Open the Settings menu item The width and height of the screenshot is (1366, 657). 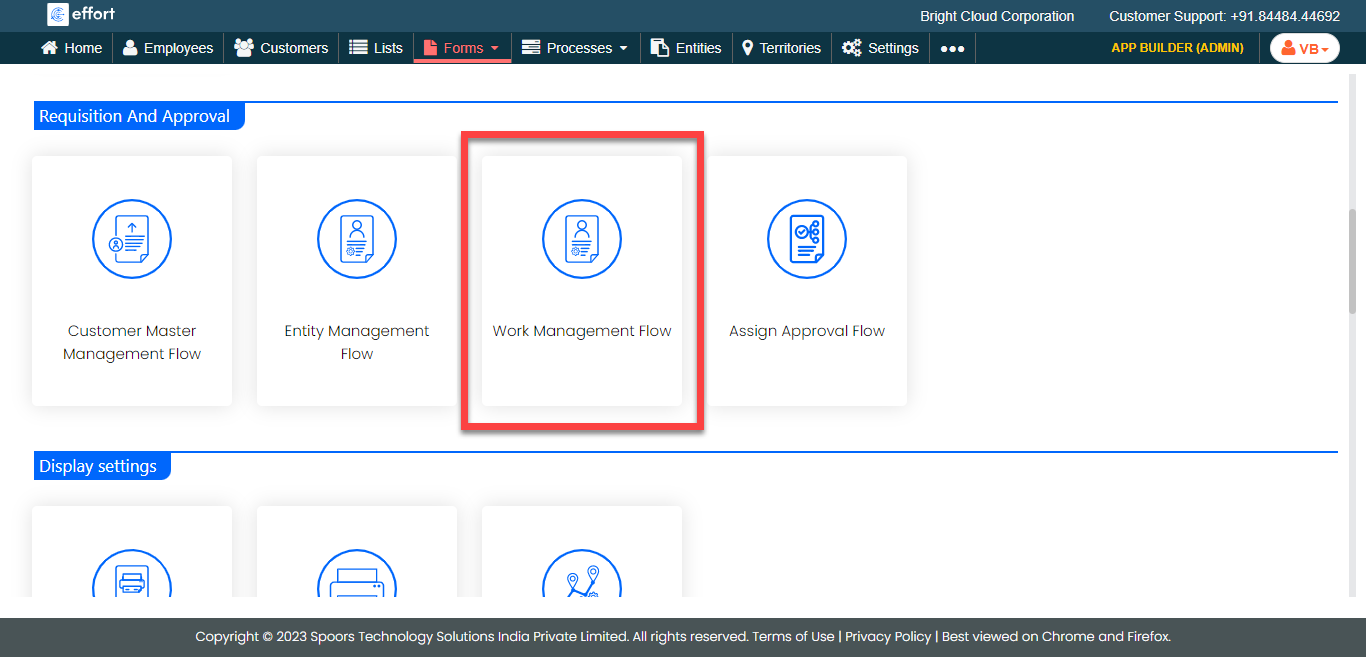pos(880,48)
